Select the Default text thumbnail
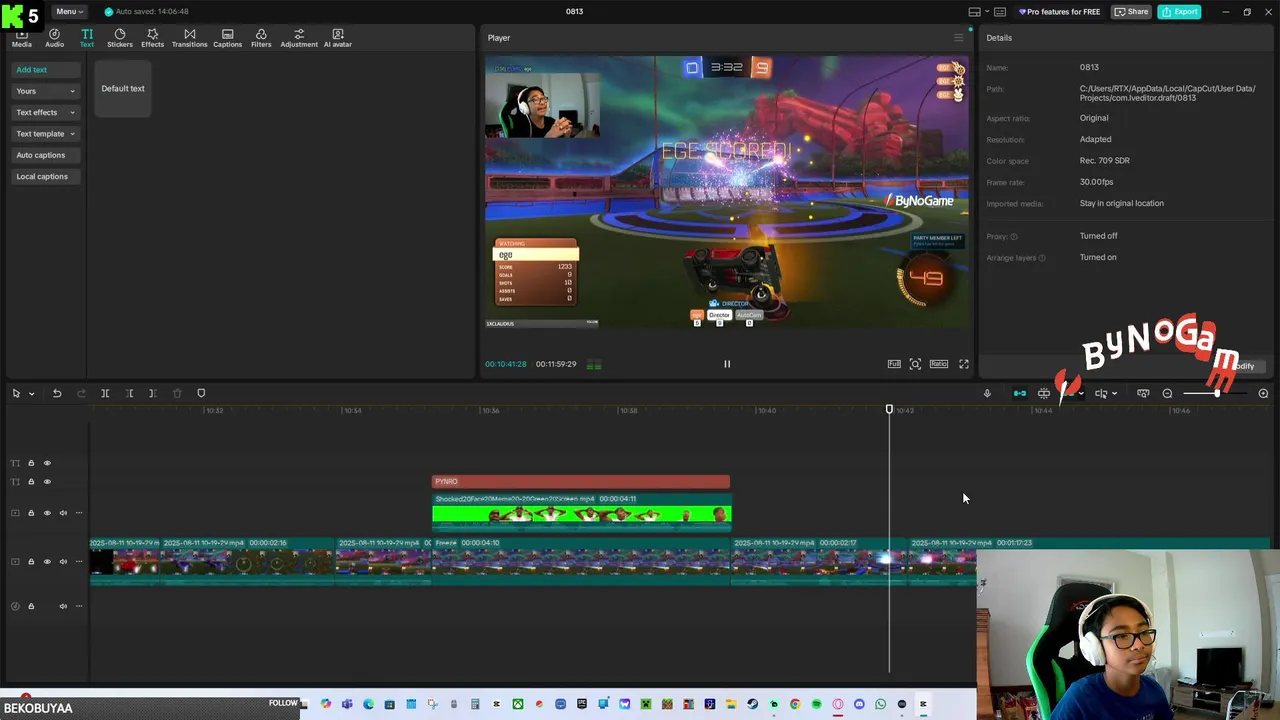The width and height of the screenshot is (1280, 720). [x=123, y=88]
